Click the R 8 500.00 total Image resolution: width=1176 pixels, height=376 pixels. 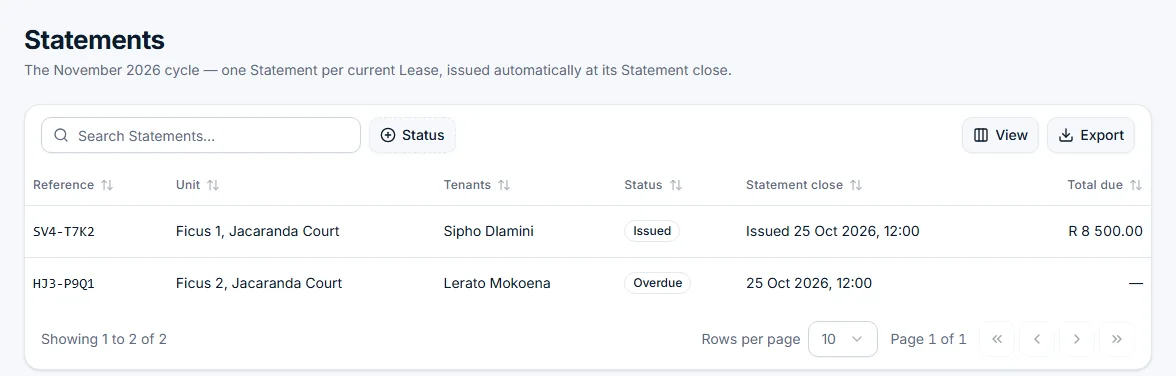click(1106, 231)
